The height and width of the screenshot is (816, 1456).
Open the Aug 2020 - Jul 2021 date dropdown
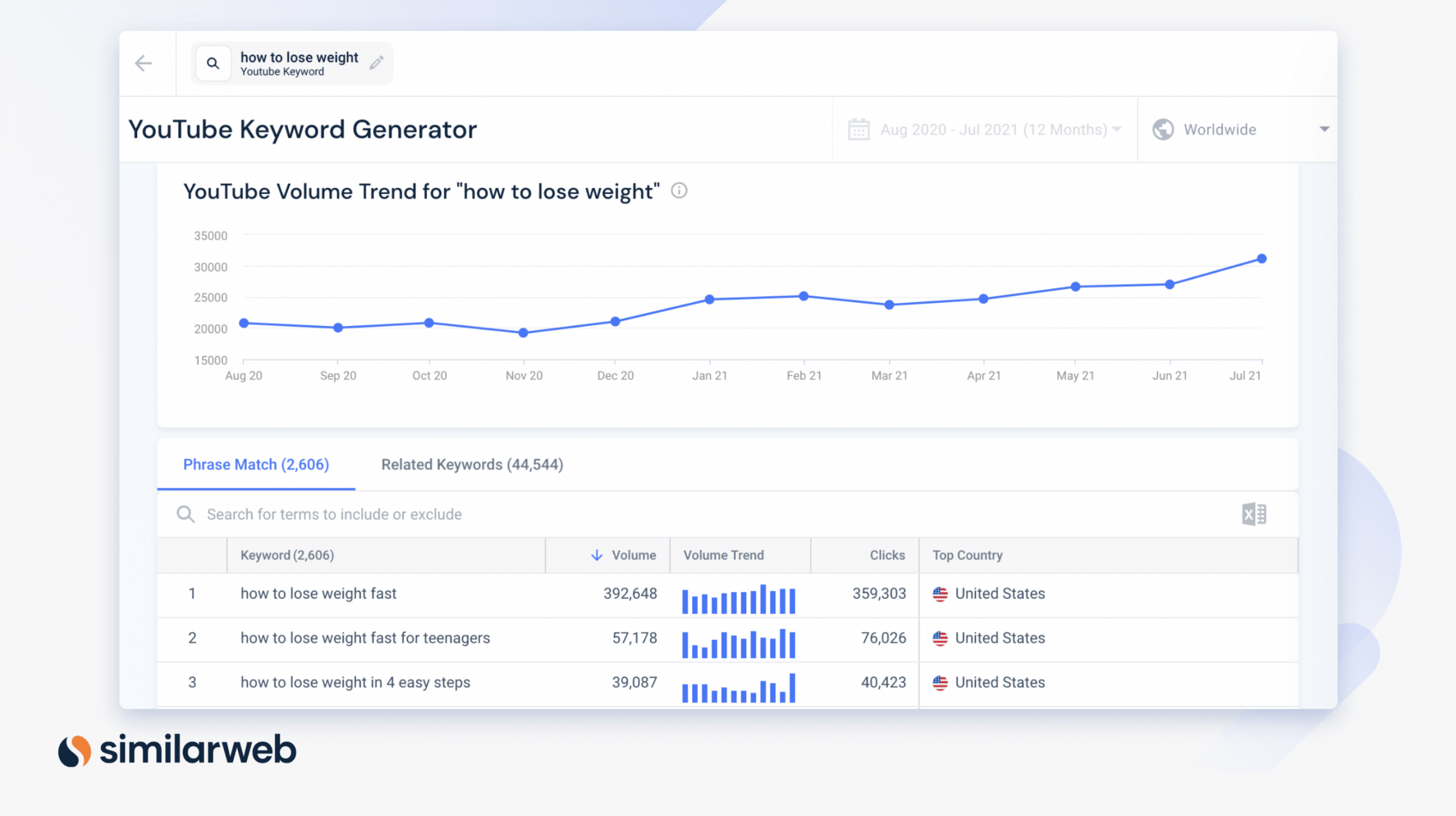(x=984, y=129)
